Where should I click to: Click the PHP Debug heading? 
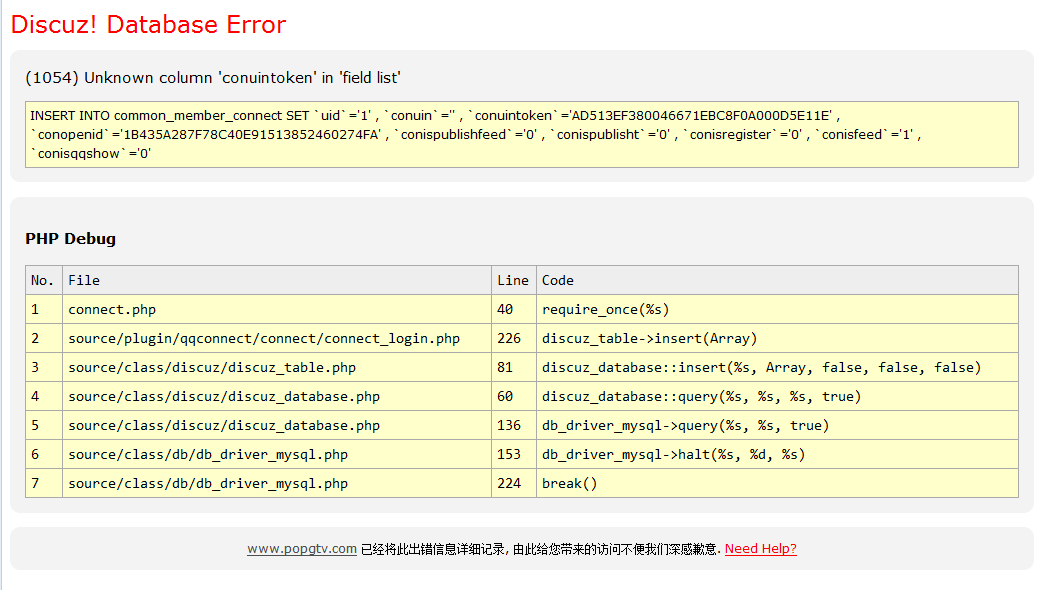pos(70,239)
